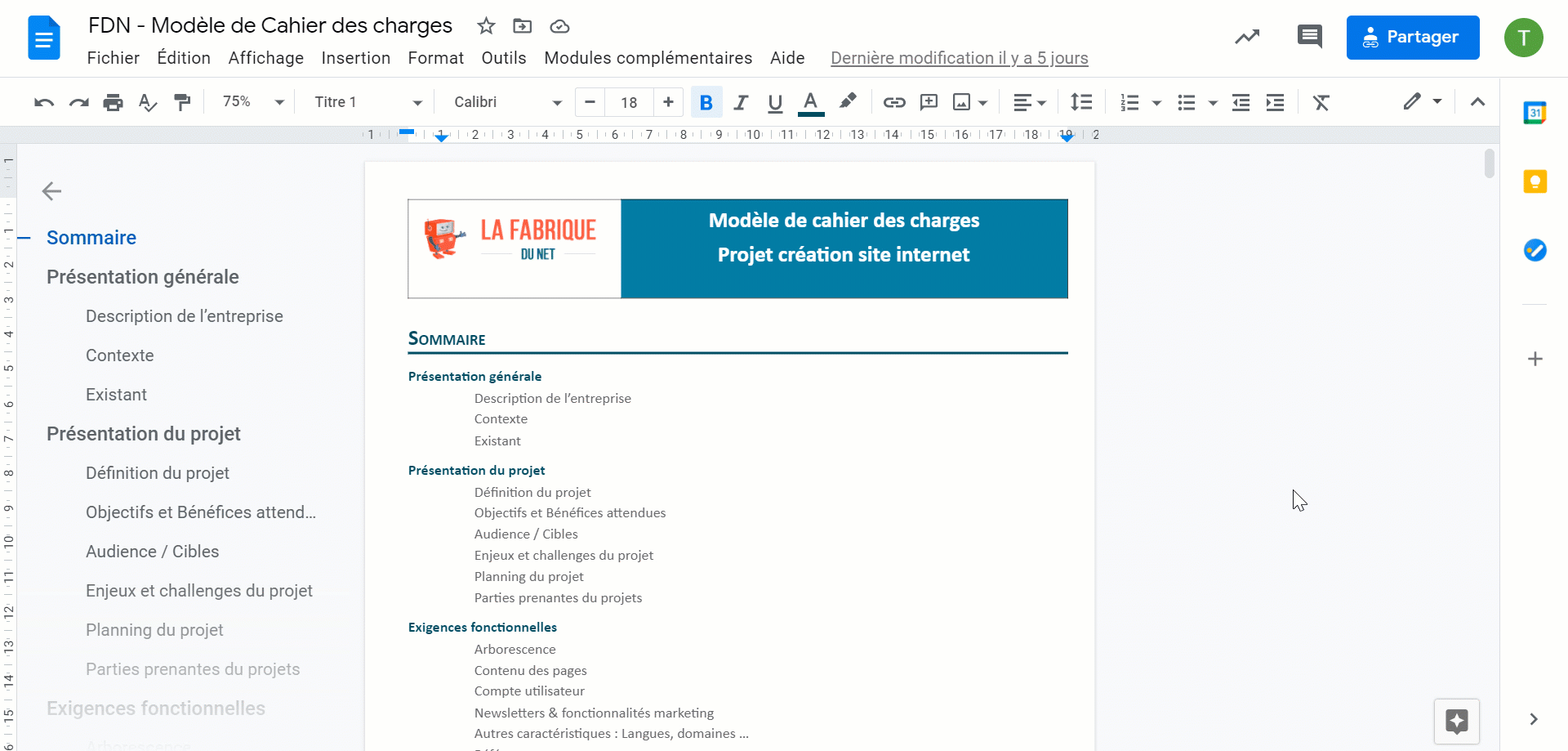The height and width of the screenshot is (751, 1568).
Task: Toggle Italic formatting
Action: (x=741, y=102)
